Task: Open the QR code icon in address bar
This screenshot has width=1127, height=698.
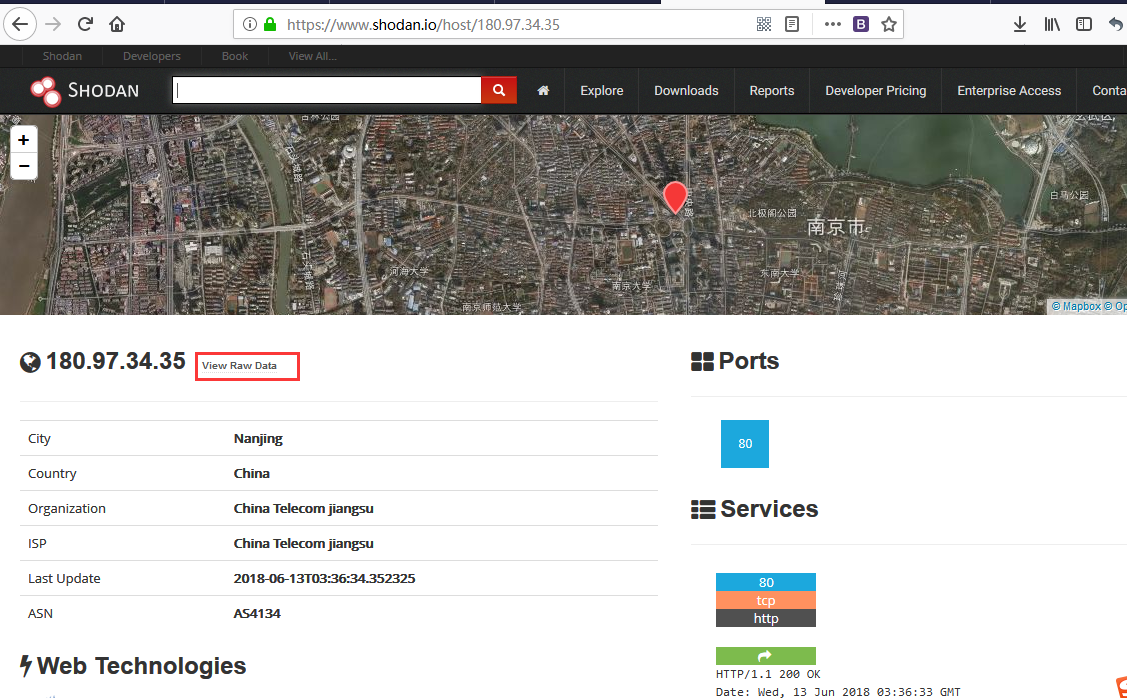Action: tap(764, 24)
